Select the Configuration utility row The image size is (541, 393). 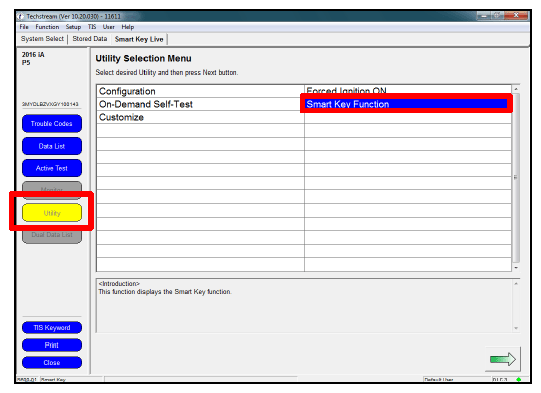click(200, 91)
